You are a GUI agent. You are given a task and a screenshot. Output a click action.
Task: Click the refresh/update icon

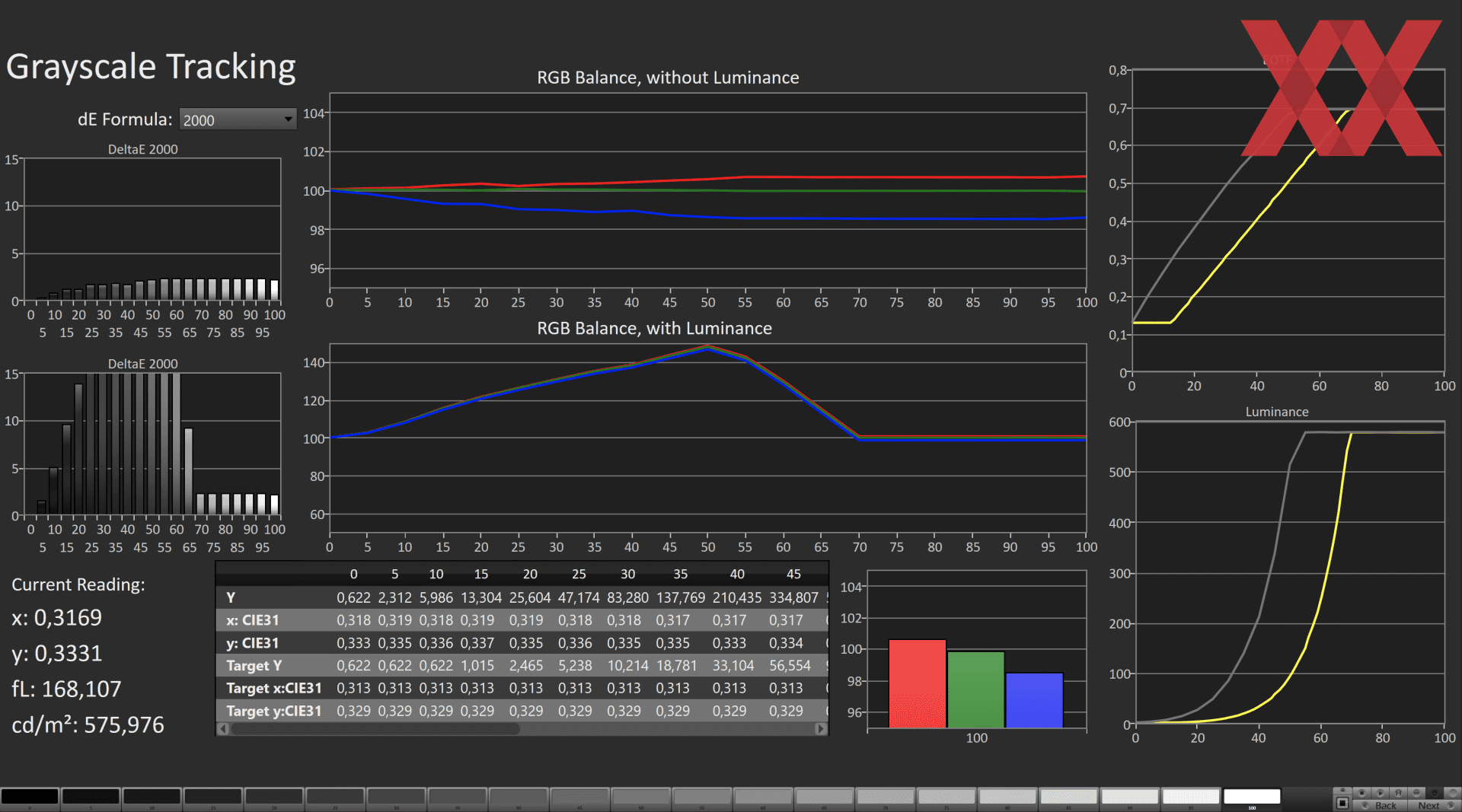click(1435, 793)
